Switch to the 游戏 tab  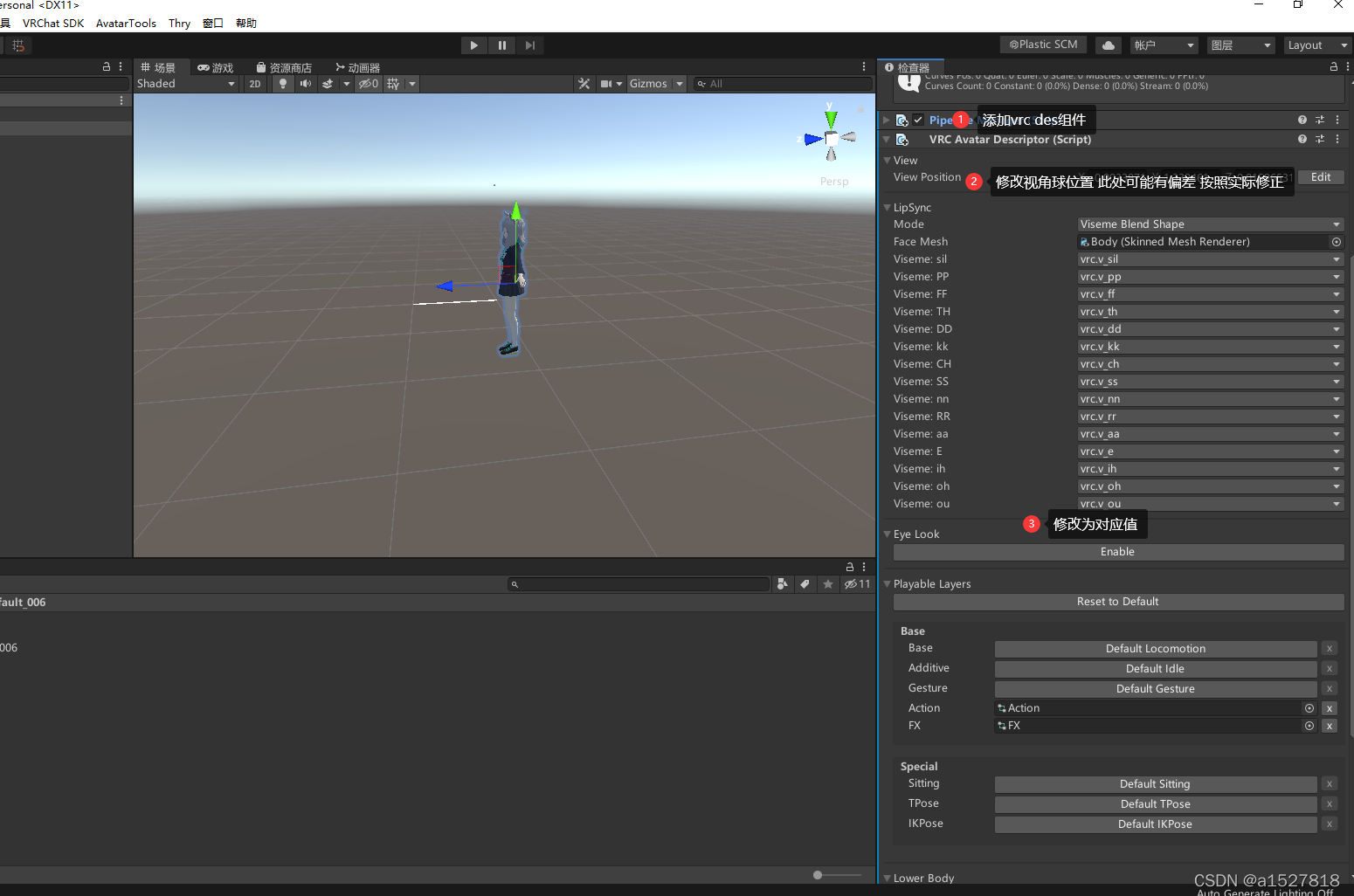coord(216,68)
